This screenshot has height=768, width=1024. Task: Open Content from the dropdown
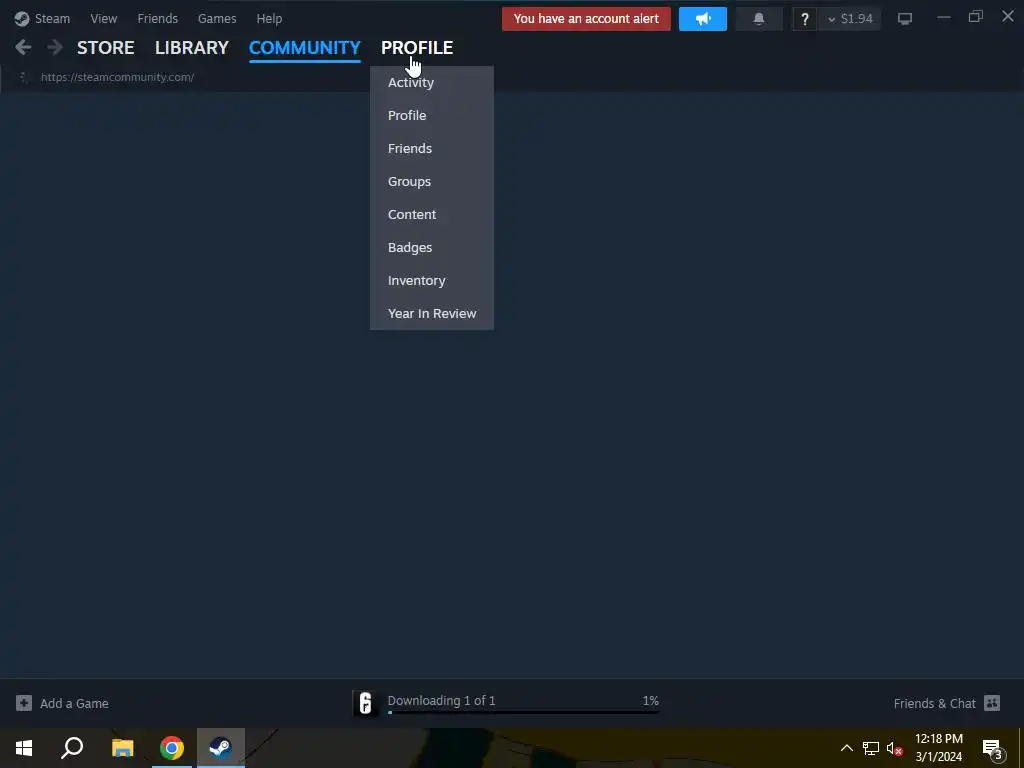tap(432, 214)
